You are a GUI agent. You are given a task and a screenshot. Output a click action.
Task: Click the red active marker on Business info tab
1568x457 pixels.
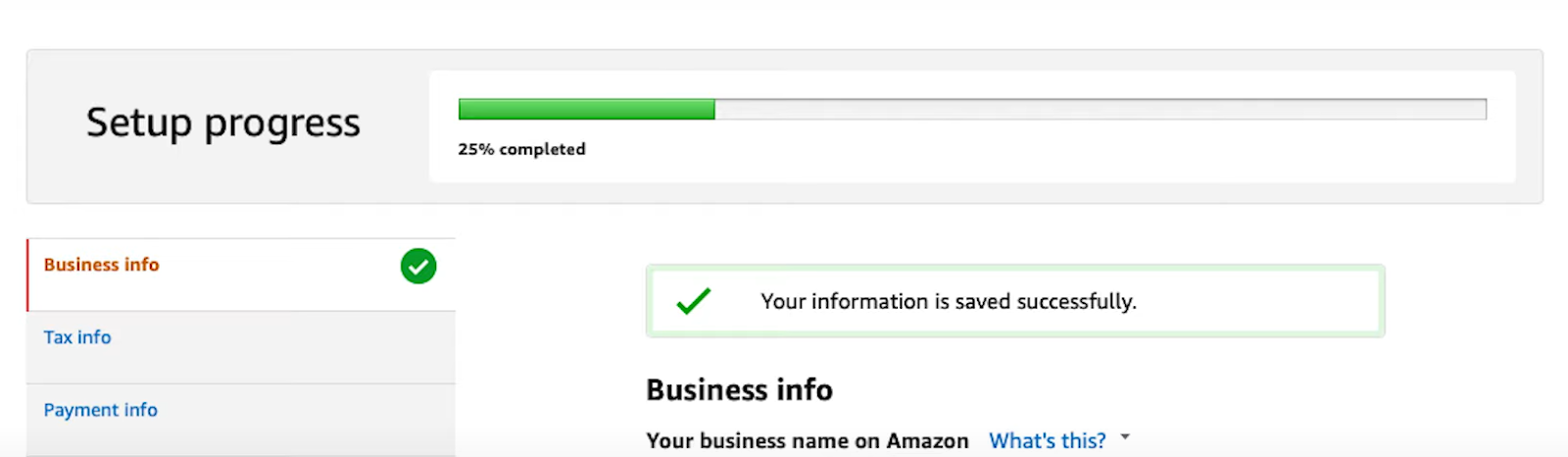pos(27,275)
